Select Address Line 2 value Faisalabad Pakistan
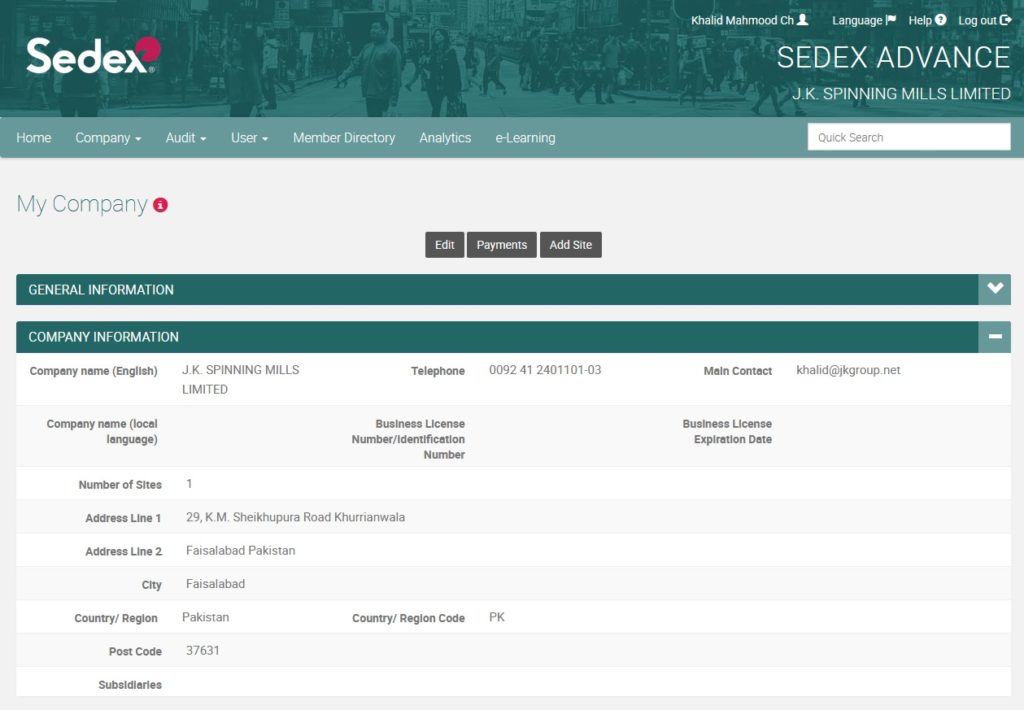This screenshot has height=710, width=1024. (240, 551)
